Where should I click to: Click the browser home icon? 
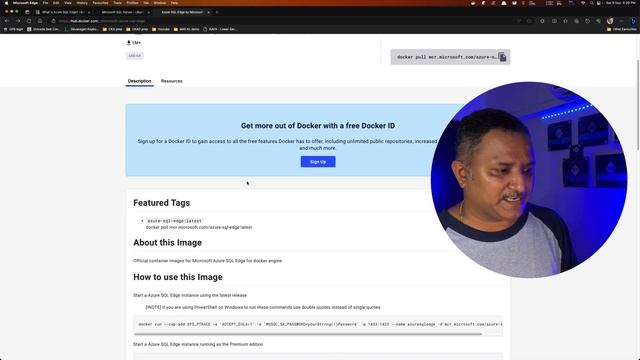40,21
